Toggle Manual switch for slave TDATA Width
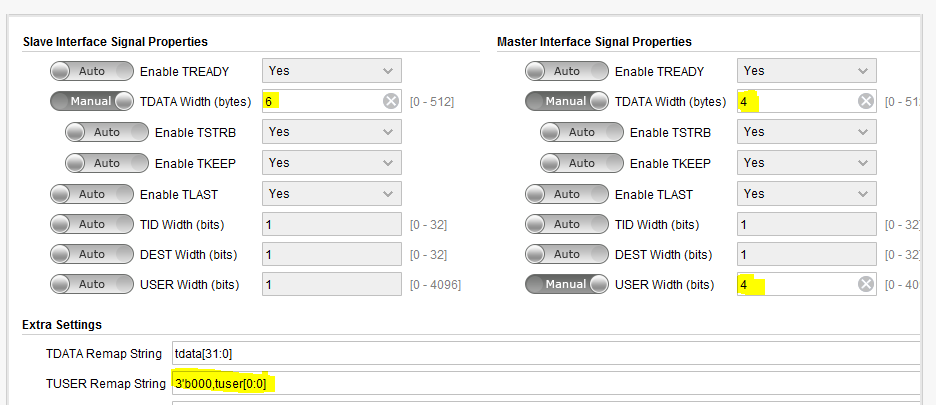The height and width of the screenshot is (405, 936). pos(92,101)
